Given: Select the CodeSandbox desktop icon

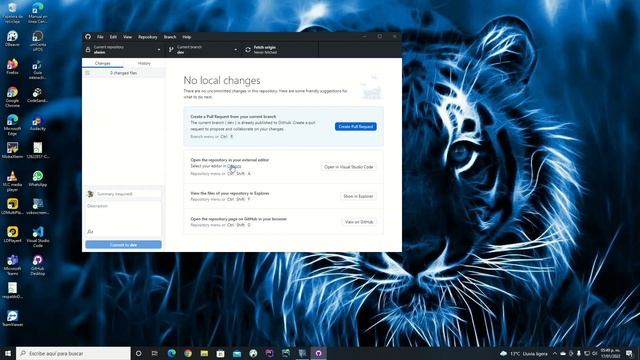Looking at the screenshot, I should pyautogui.click(x=38, y=95).
